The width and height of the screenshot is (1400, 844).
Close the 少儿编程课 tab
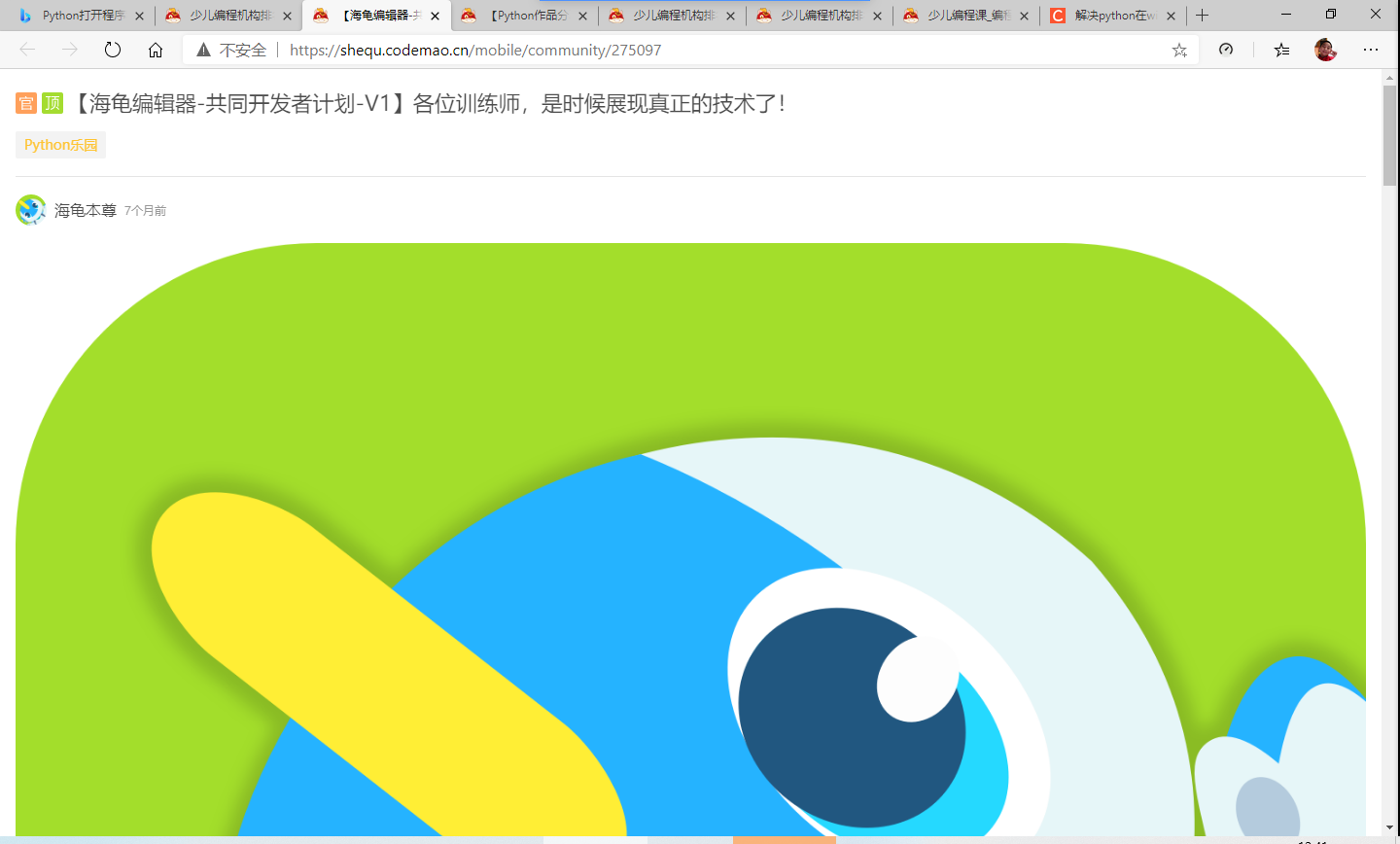pos(1024,16)
